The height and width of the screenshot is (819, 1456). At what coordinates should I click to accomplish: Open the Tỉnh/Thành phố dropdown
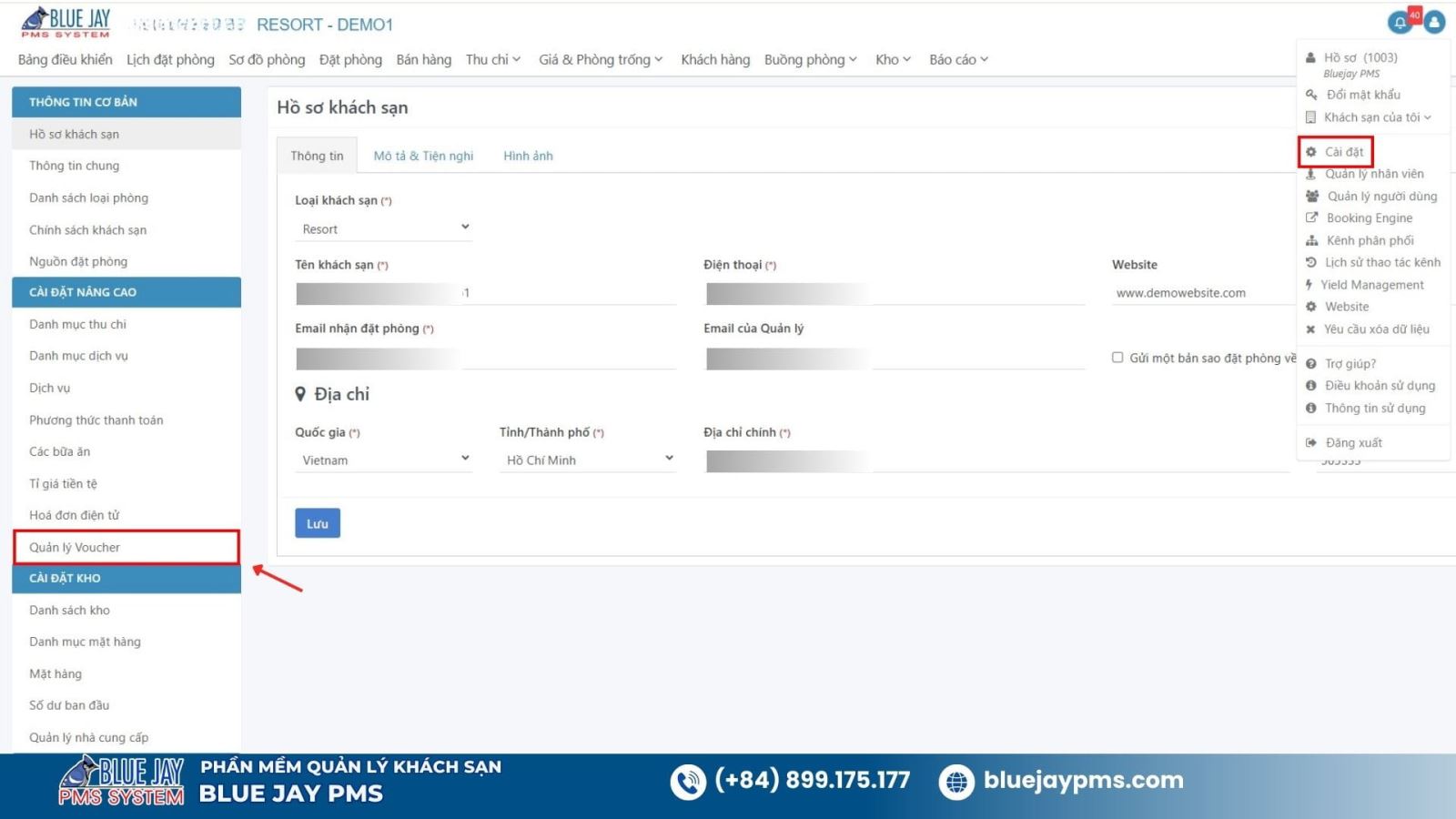coord(588,460)
